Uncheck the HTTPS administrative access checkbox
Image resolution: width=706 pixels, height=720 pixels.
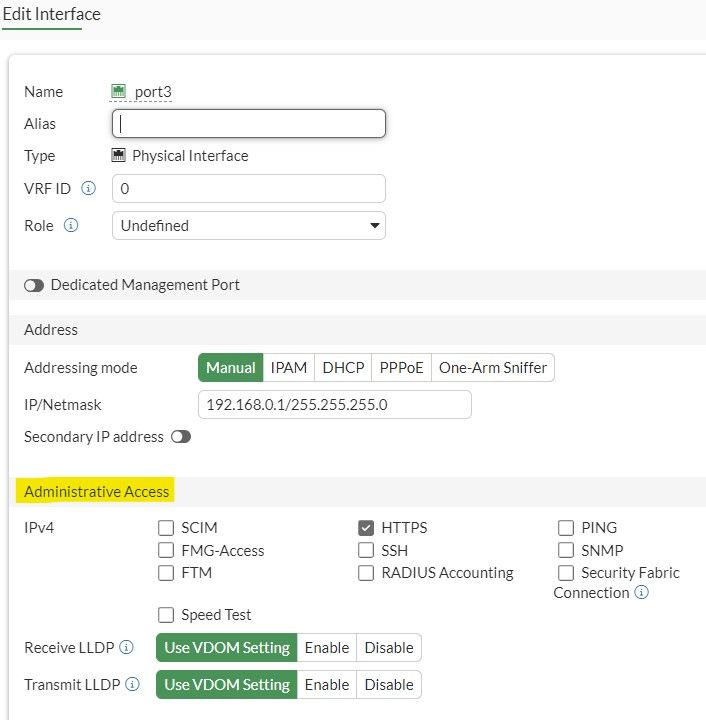(x=365, y=527)
